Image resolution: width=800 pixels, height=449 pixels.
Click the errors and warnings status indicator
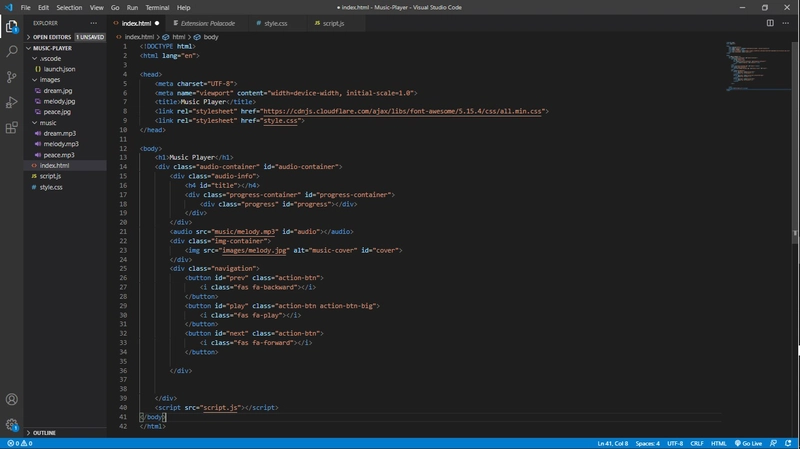click(x=19, y=443)
